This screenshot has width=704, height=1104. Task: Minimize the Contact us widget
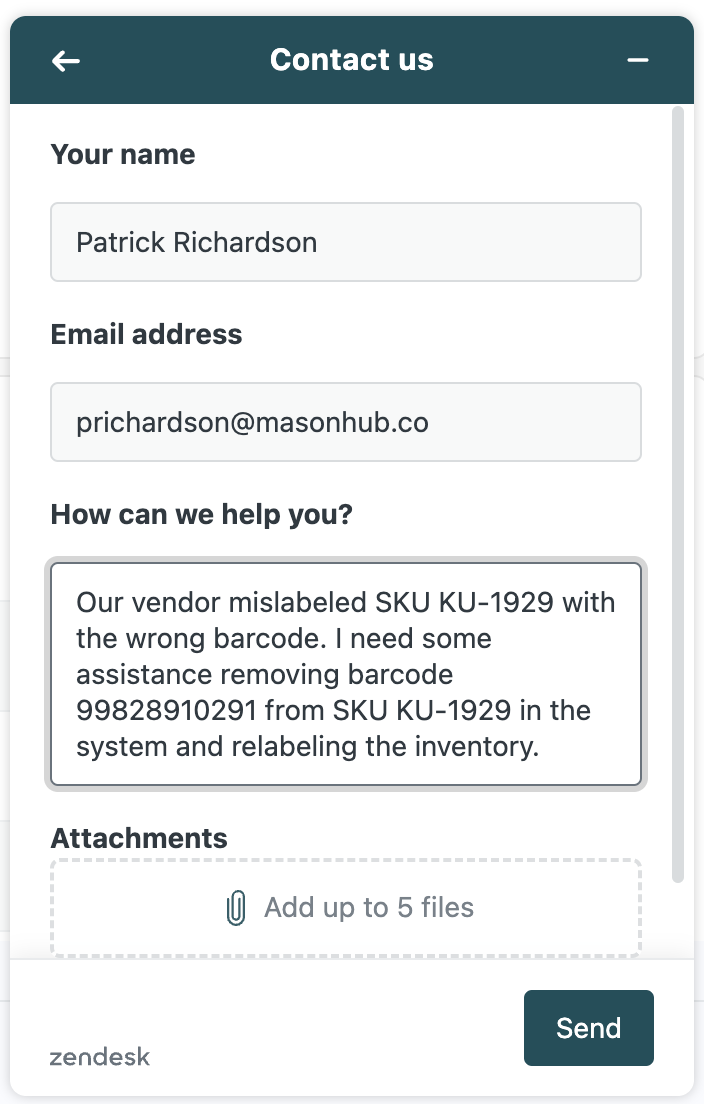638,61
